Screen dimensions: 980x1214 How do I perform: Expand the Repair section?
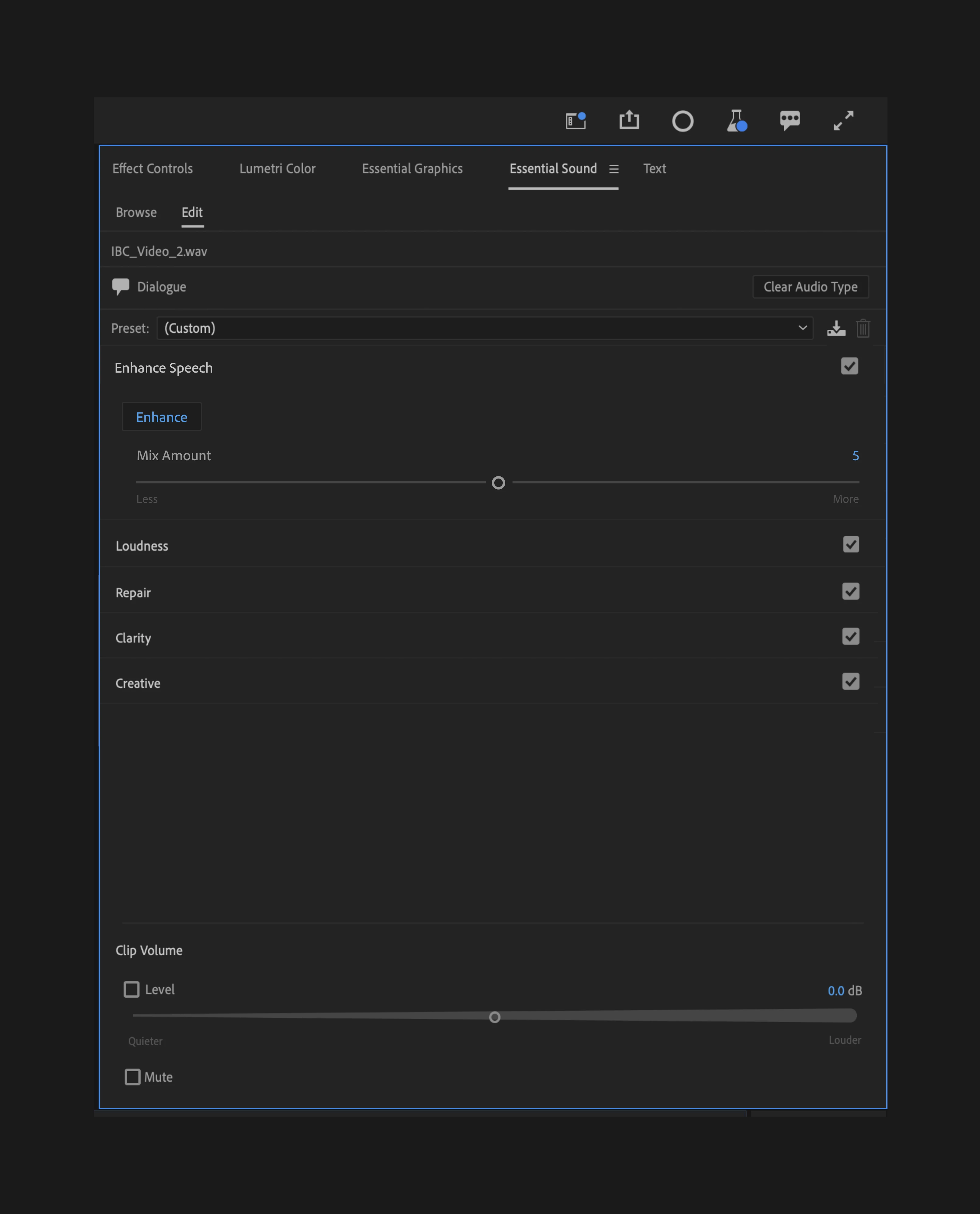133,593
